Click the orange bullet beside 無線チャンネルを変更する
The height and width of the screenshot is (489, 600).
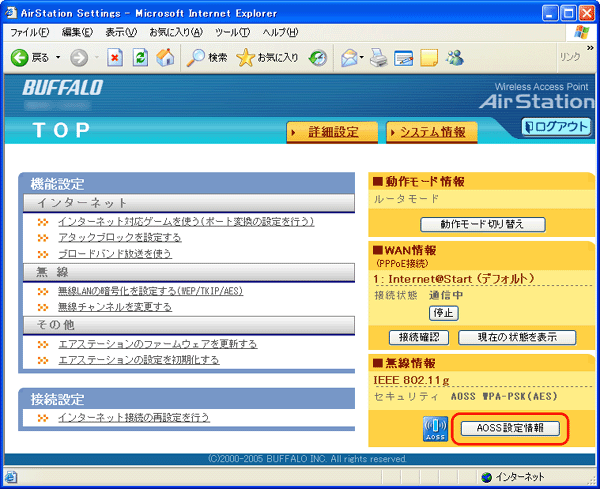[43, 307]
